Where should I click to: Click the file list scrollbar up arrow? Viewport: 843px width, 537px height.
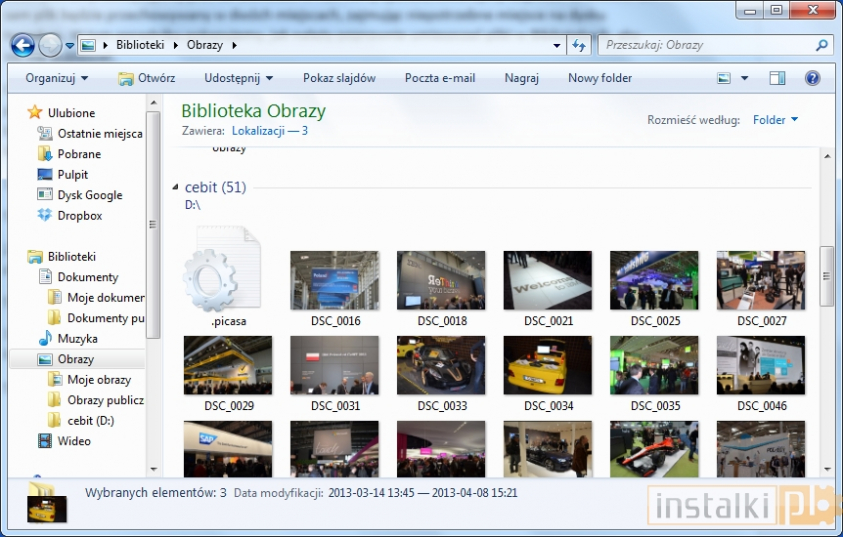click(x=827, y=156)
